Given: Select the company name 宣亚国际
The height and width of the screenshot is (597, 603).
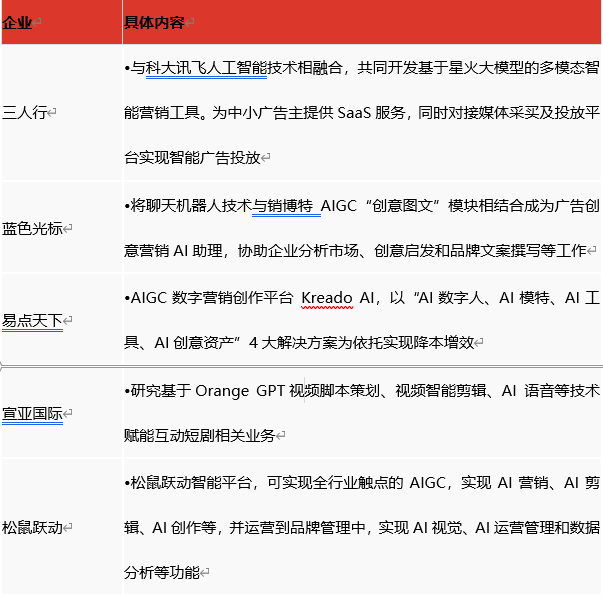Looking at the screenshot, I should (x=32, y=414).
